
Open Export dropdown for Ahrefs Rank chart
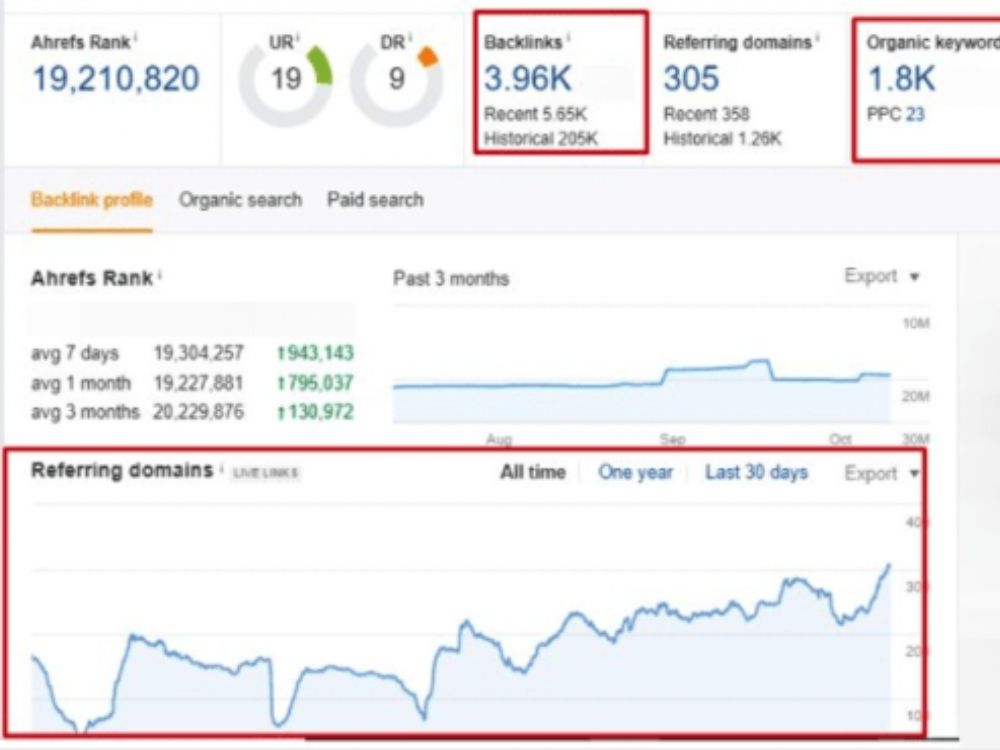tap(881, 277)
